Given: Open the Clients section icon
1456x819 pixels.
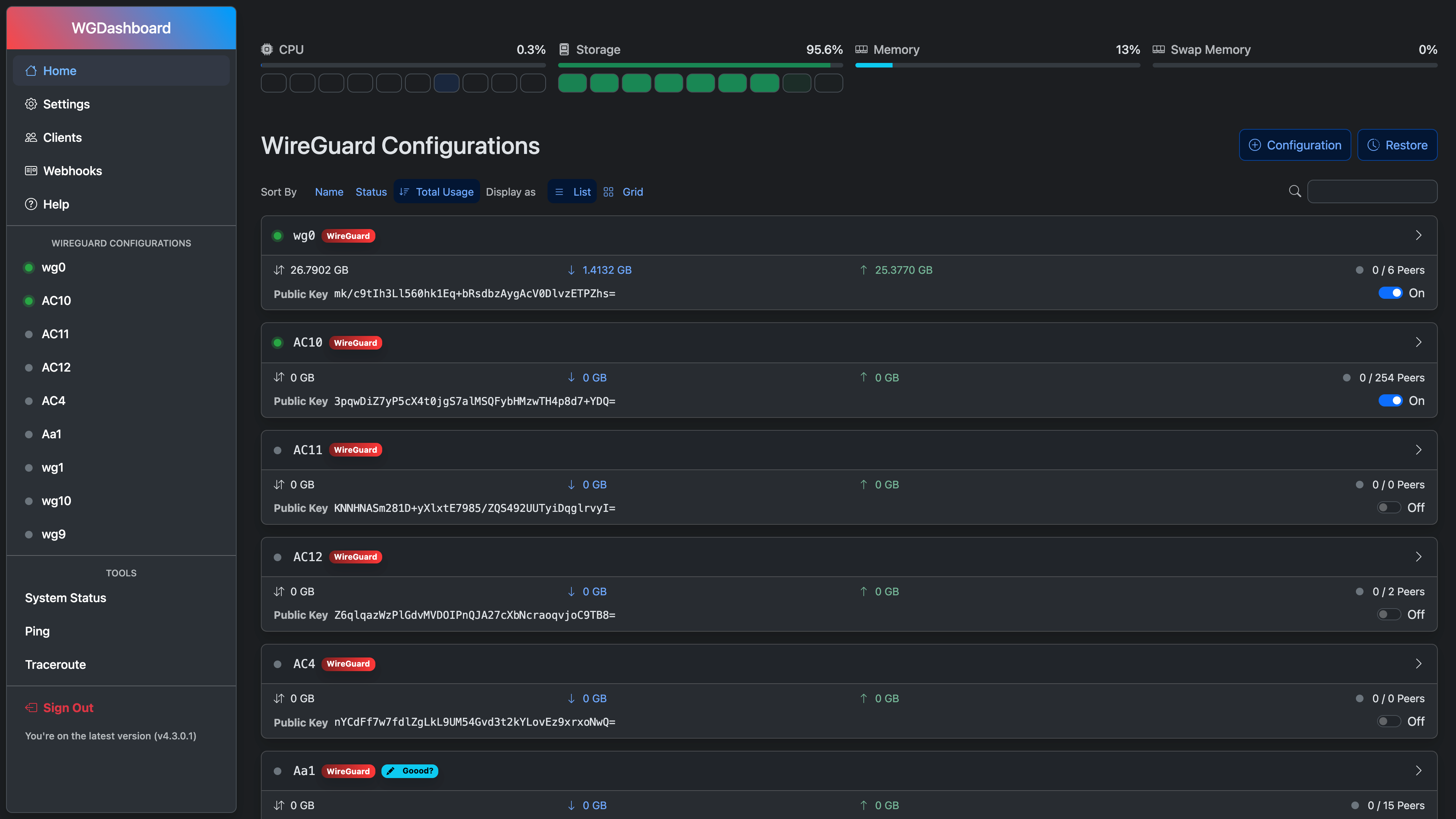Looking at the screenshot, I should 31,137.
